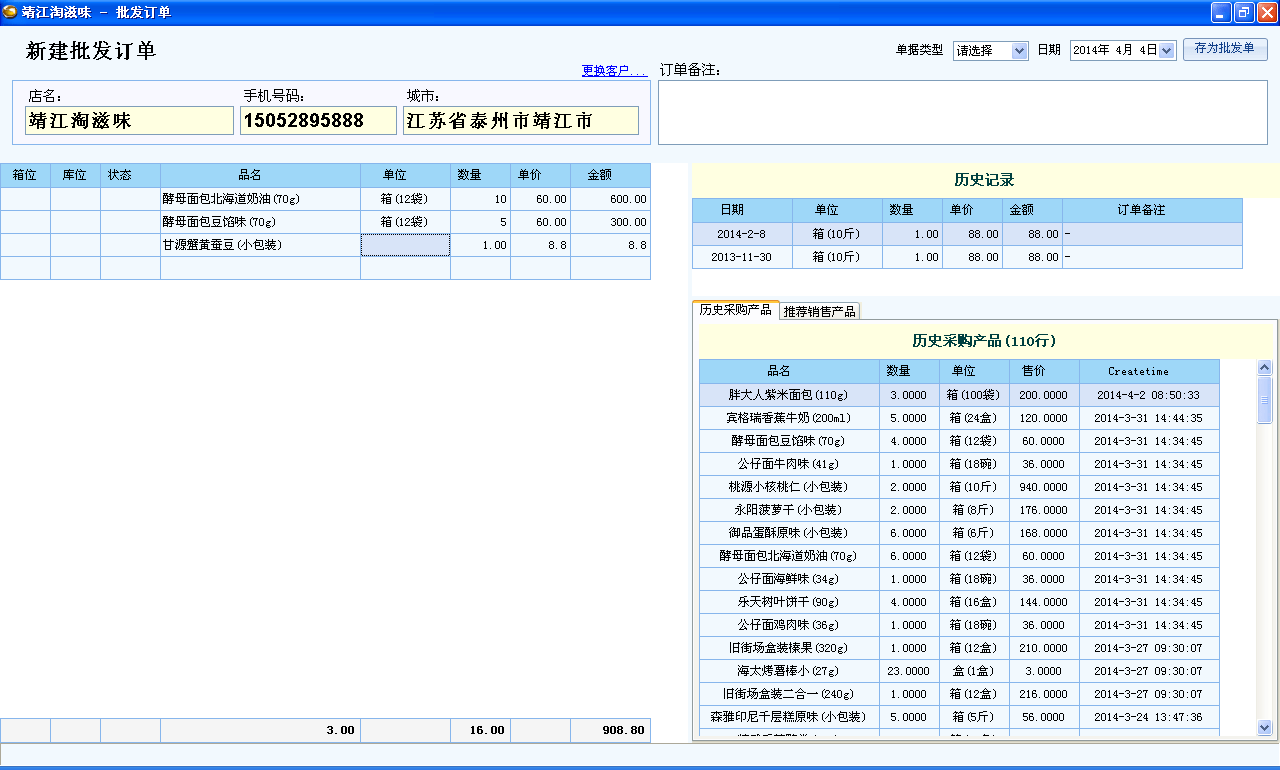Click the 更换客户 link
The width and height of the screenshot is (1280, 770).
point(614,71)
